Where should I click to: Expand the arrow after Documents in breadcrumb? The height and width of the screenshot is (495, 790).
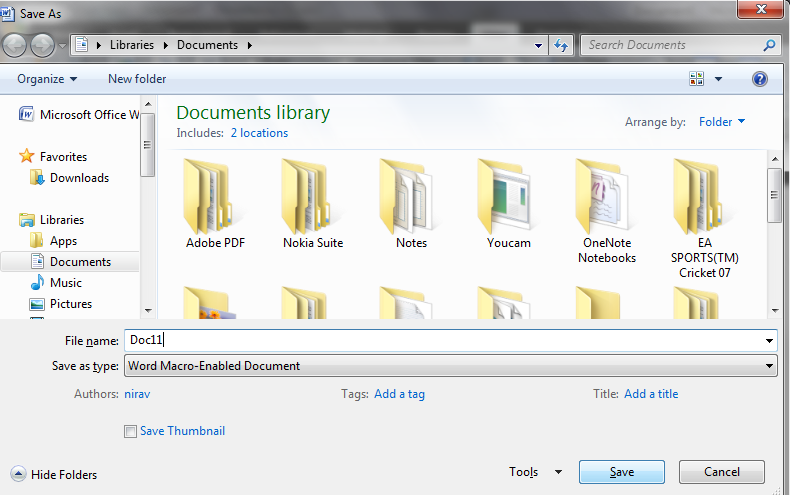249,45
